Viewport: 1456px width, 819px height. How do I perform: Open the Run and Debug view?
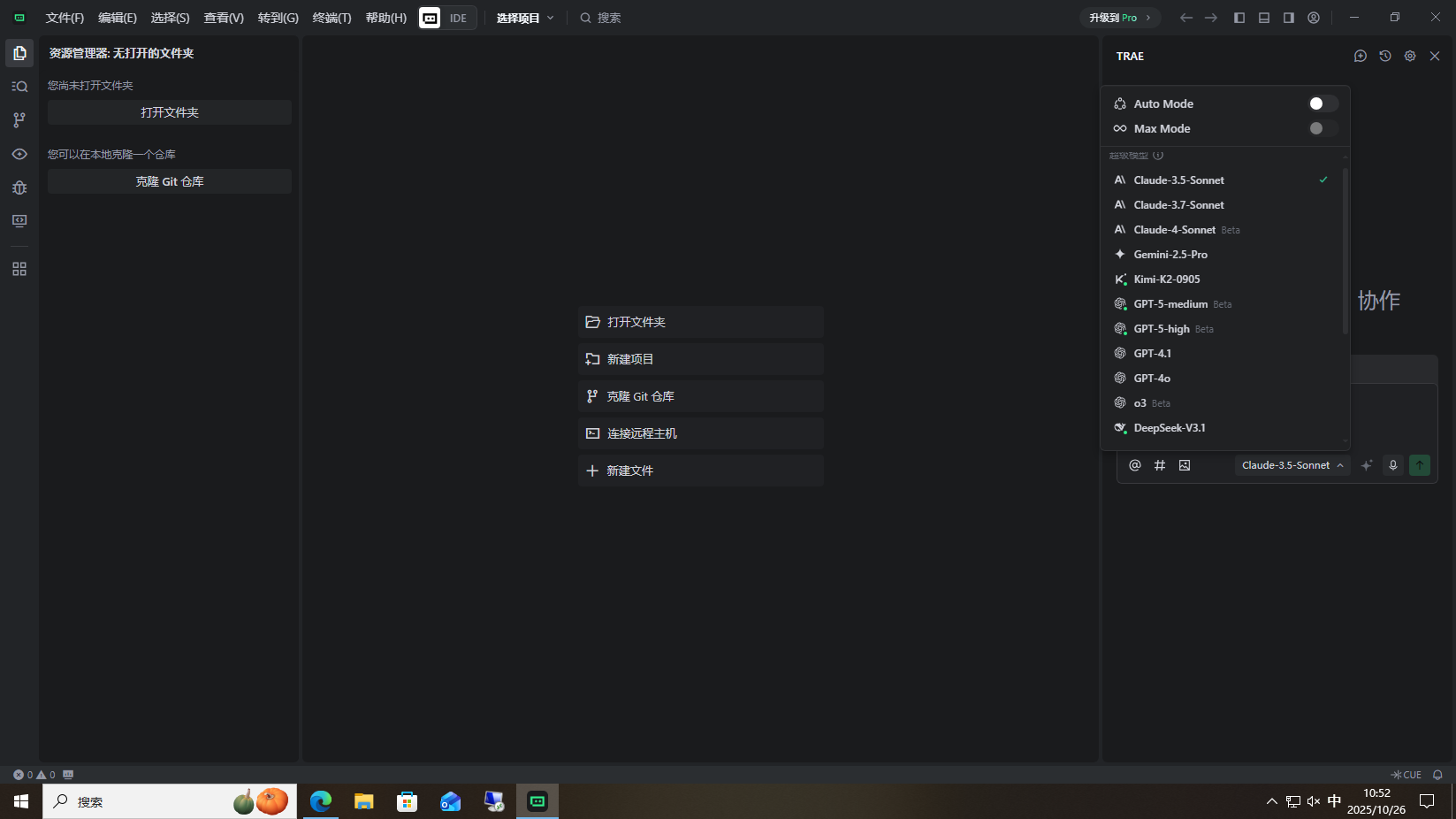[19, 188]
